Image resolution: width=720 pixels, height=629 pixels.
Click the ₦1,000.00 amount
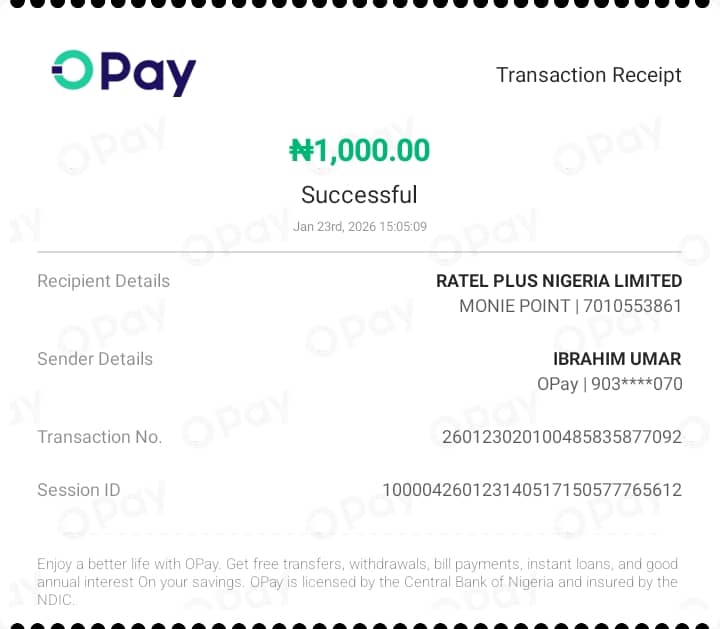click(359, 151)
